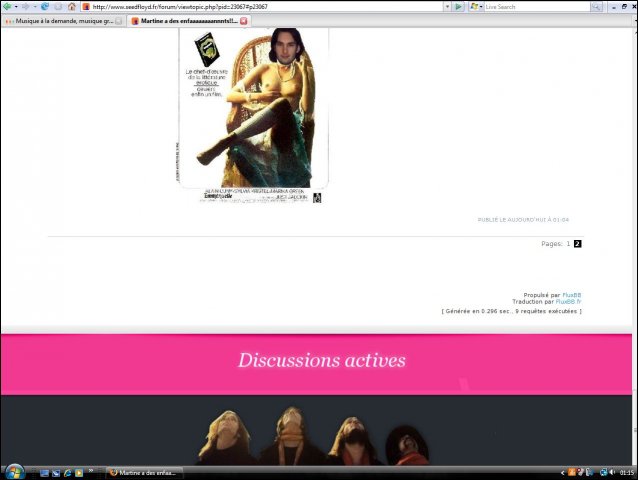This screenshot has width=638, height=480.
Task: Click the URL address bar field
Action: 260,6
